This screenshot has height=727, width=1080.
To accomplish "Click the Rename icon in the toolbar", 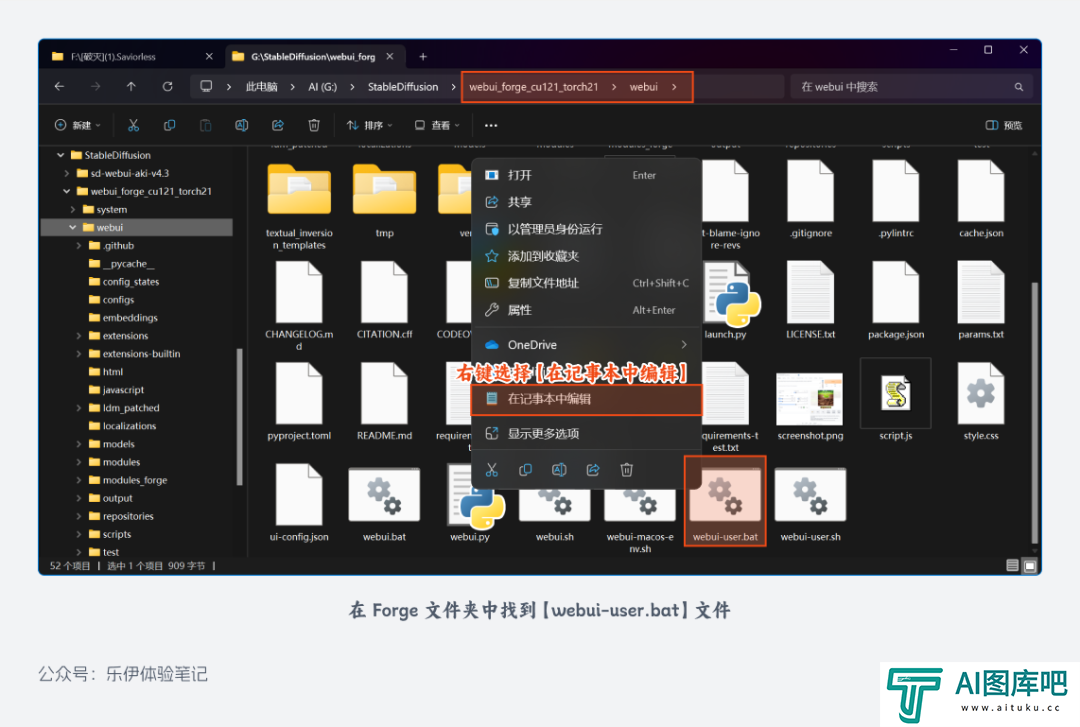I will pyautogui.click(x=242, y=125).
